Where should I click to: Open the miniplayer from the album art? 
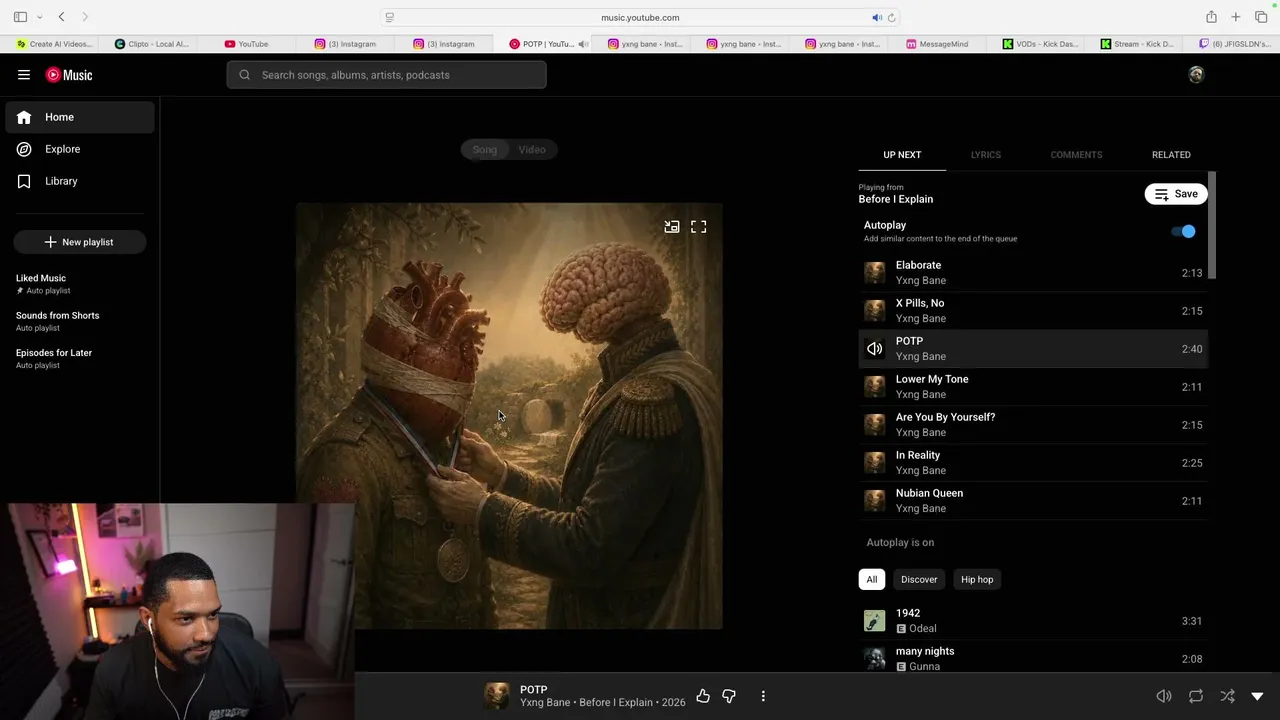coord(672,227)
